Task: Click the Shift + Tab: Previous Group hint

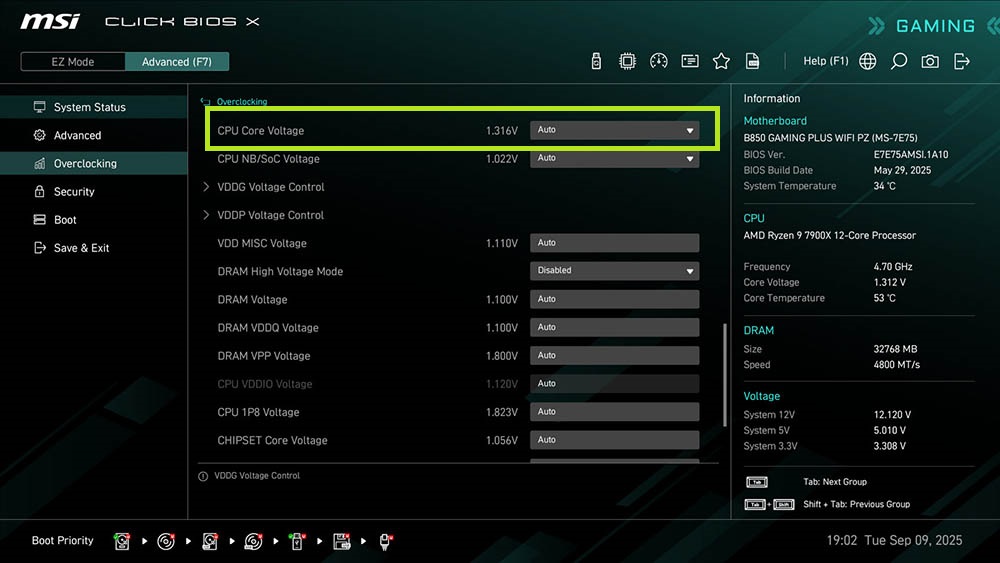Action: coord(857,504)
